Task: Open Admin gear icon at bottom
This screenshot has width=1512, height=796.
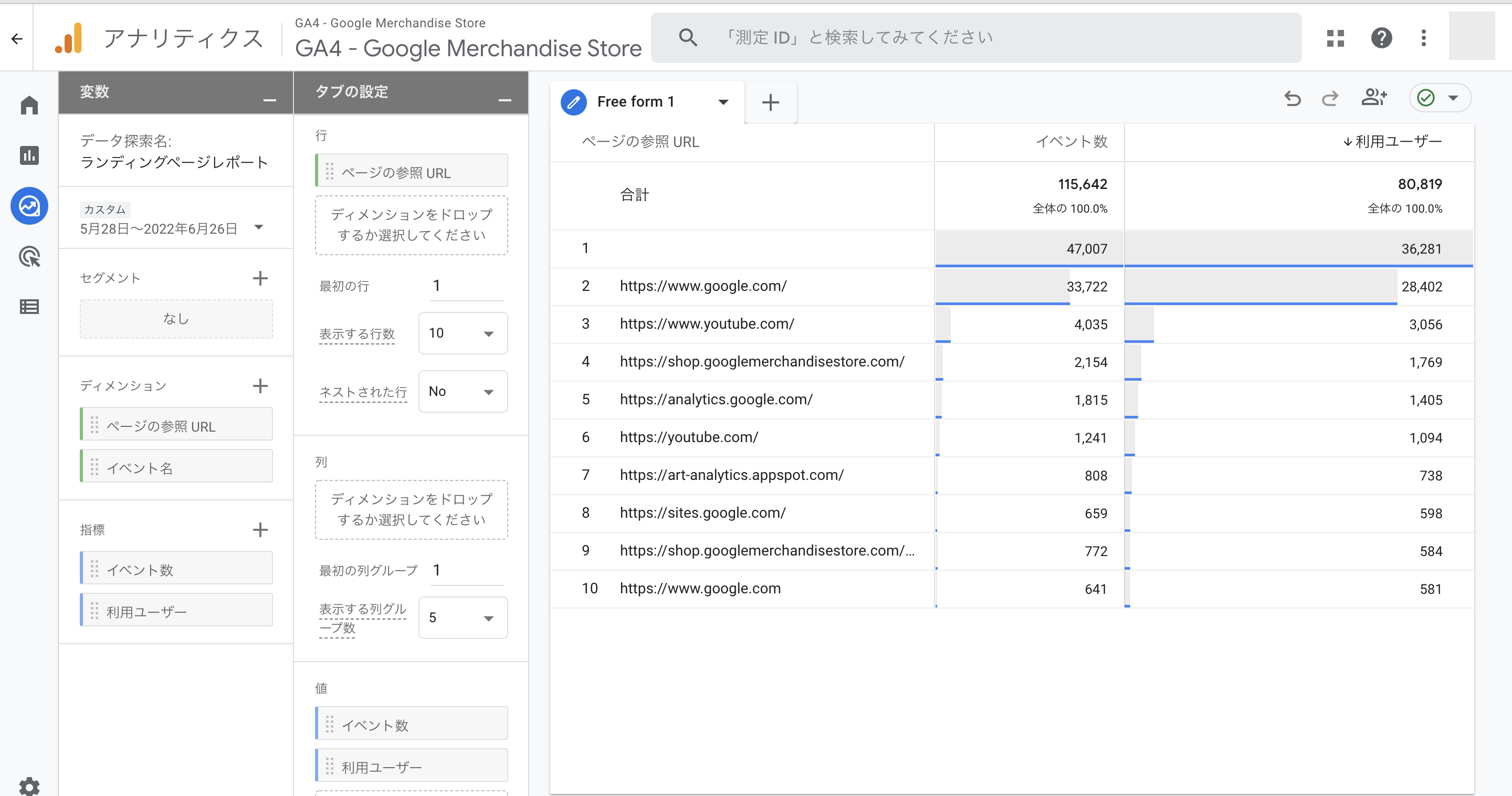Action: pos(29,786)
